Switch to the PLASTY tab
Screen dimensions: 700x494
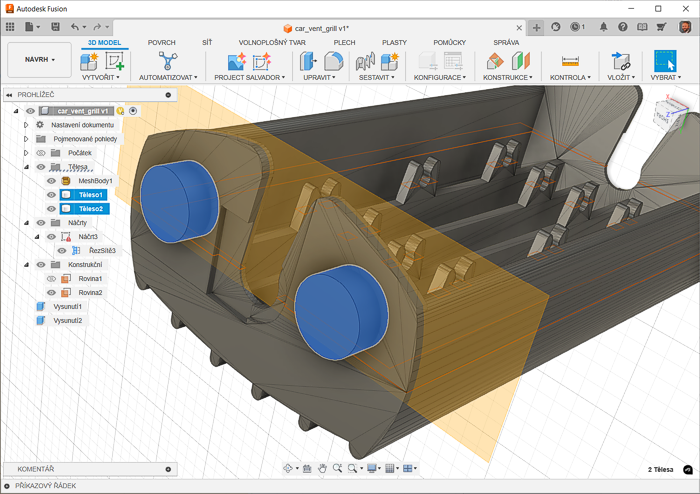pyautogui.click(x=395, y=42)
